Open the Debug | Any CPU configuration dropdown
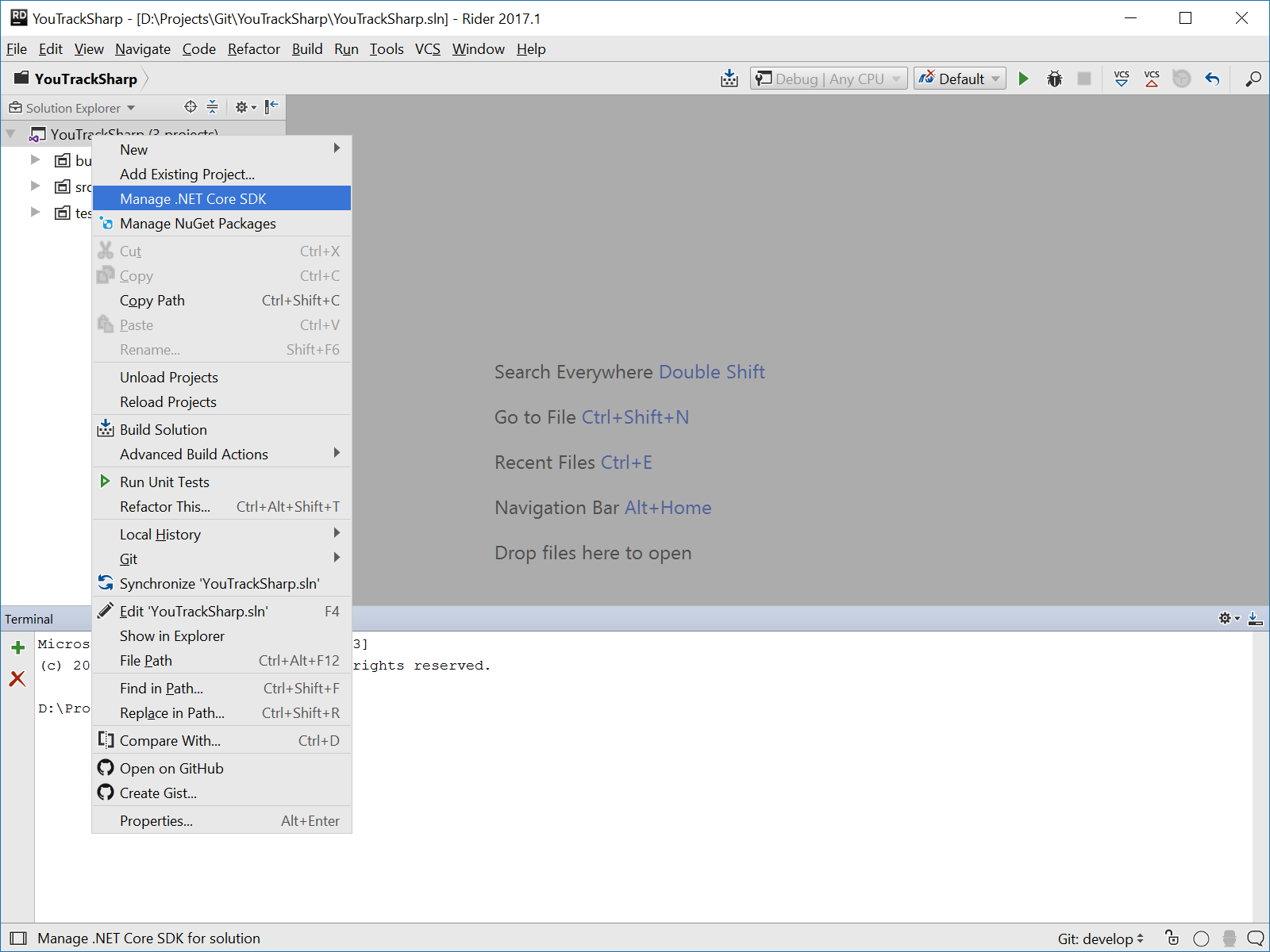The width and height of the screenshot is (1270, 952). (x=829, y=79)
